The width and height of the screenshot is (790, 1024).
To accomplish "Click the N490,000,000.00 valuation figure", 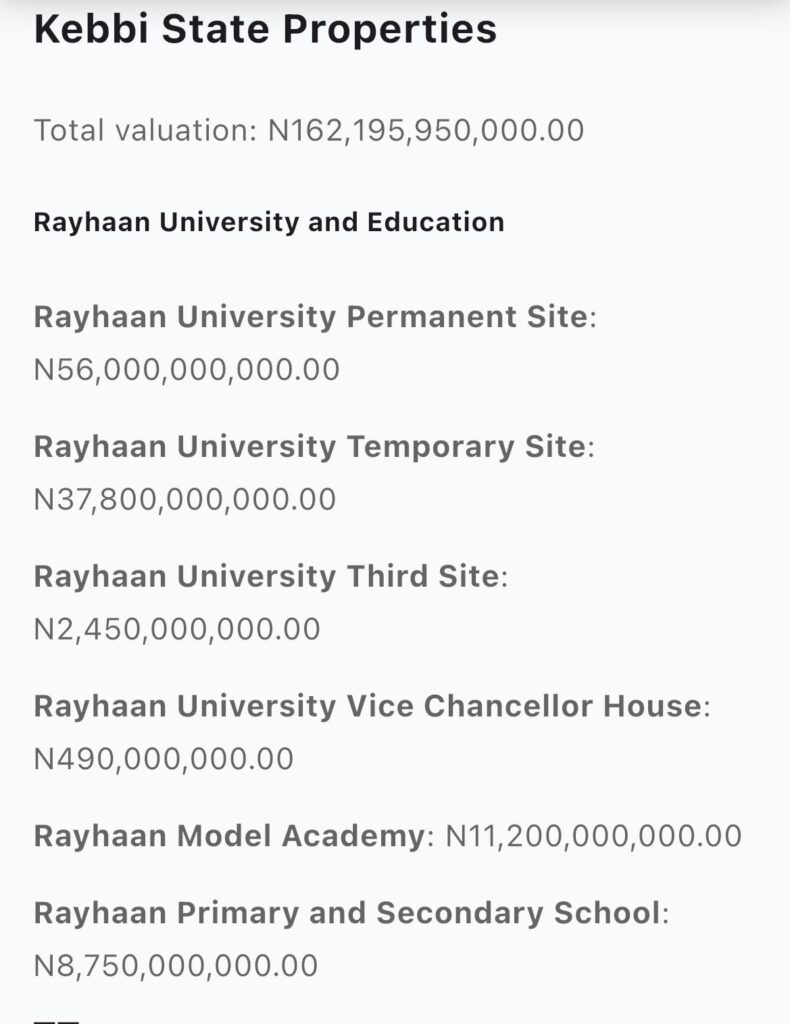I will coord(164,759).
